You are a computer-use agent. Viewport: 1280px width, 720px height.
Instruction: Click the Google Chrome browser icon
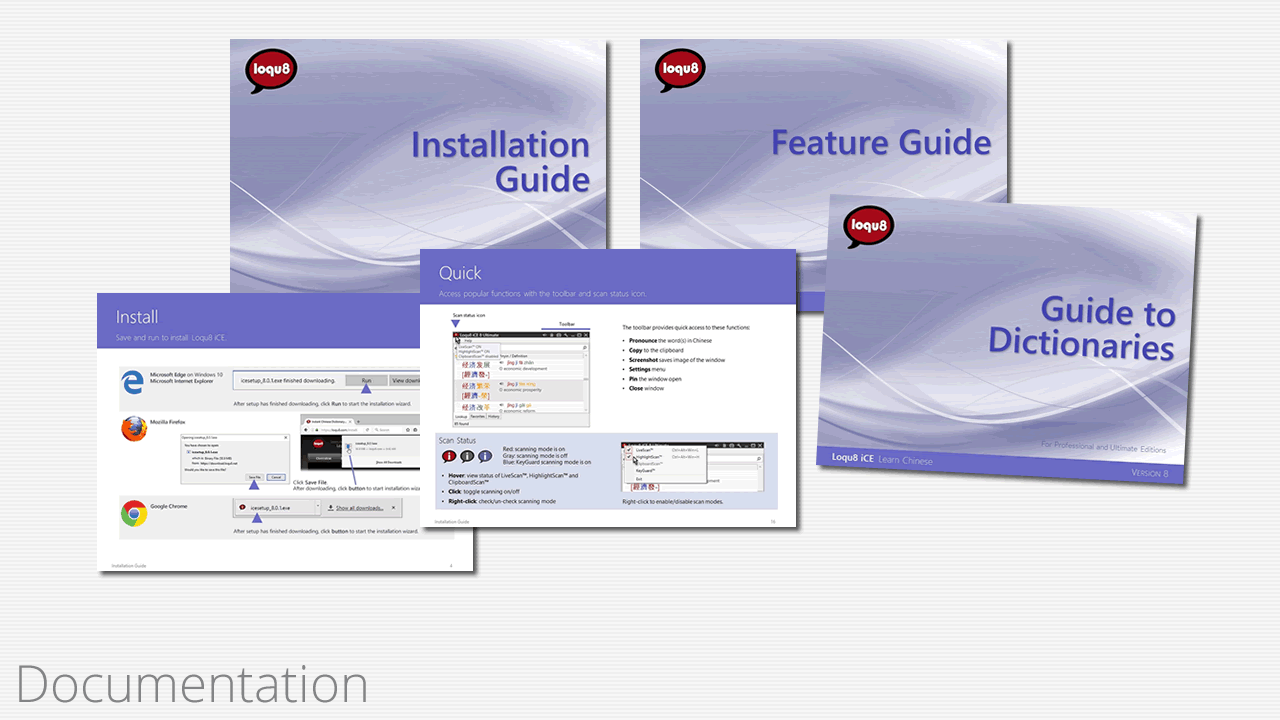[x=134, y=513]
